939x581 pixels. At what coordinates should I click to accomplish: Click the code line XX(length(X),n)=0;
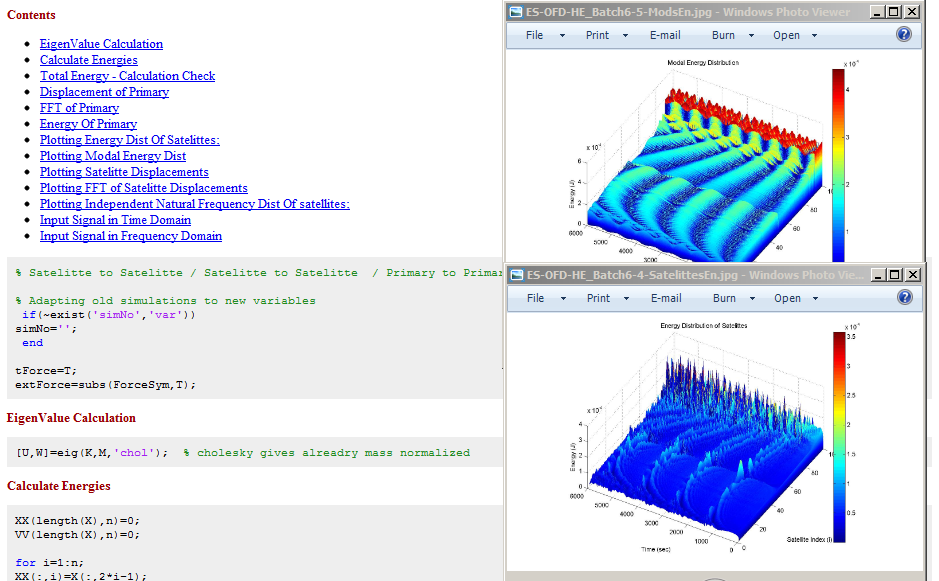(77, 521)
